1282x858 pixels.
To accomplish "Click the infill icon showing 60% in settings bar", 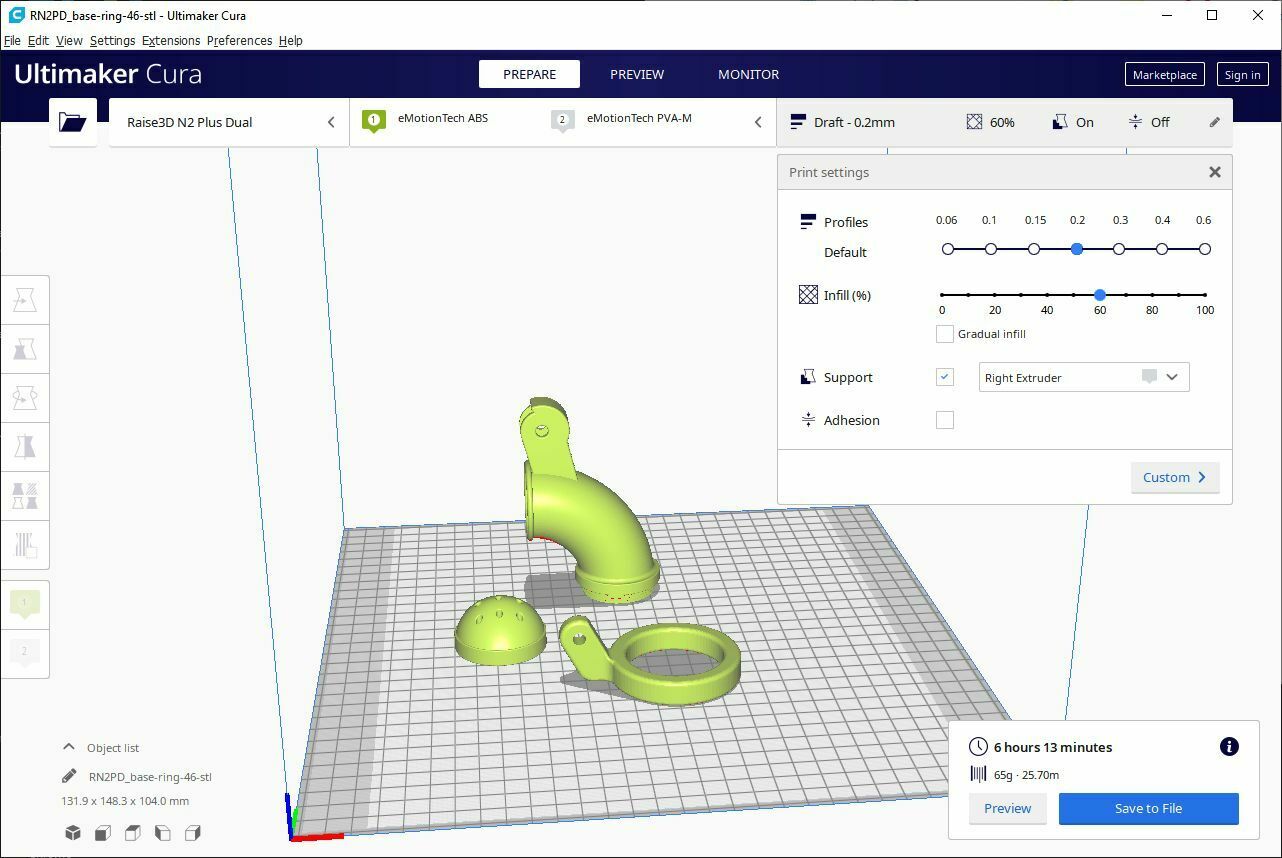I will click(974, 122).
